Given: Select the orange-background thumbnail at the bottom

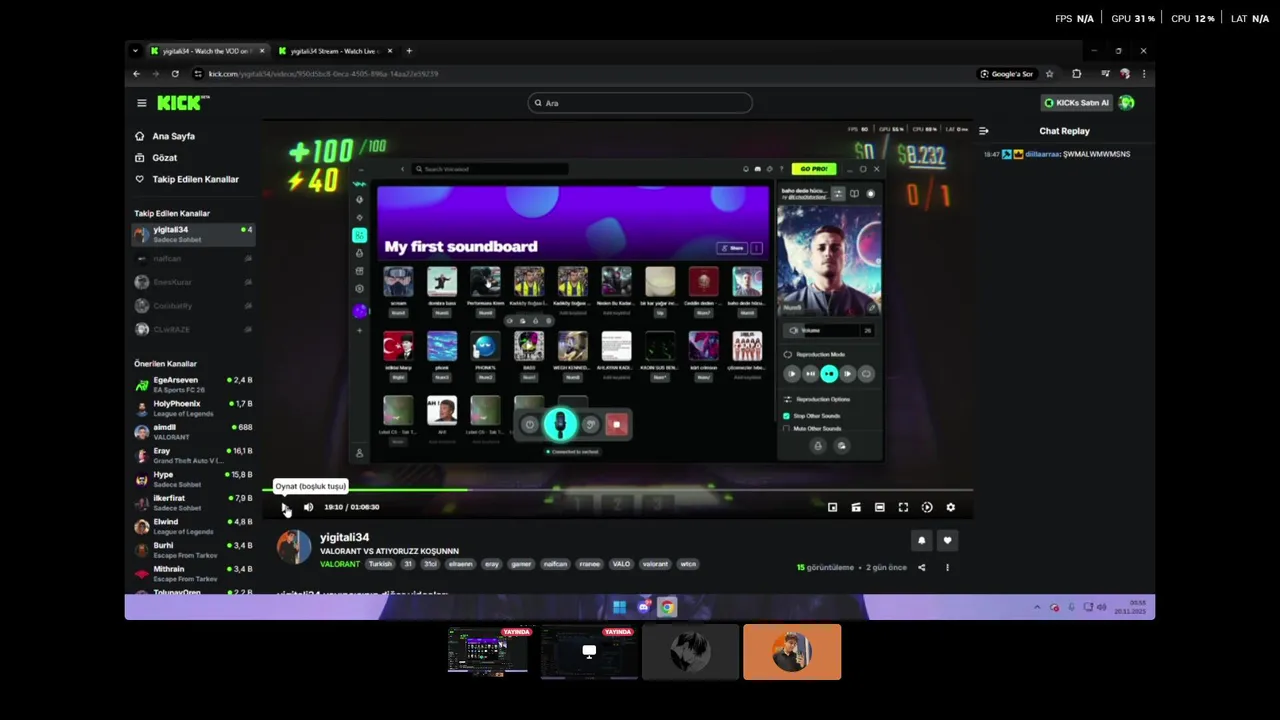Looking at the screenshot, I should click(x=792, y=652).
